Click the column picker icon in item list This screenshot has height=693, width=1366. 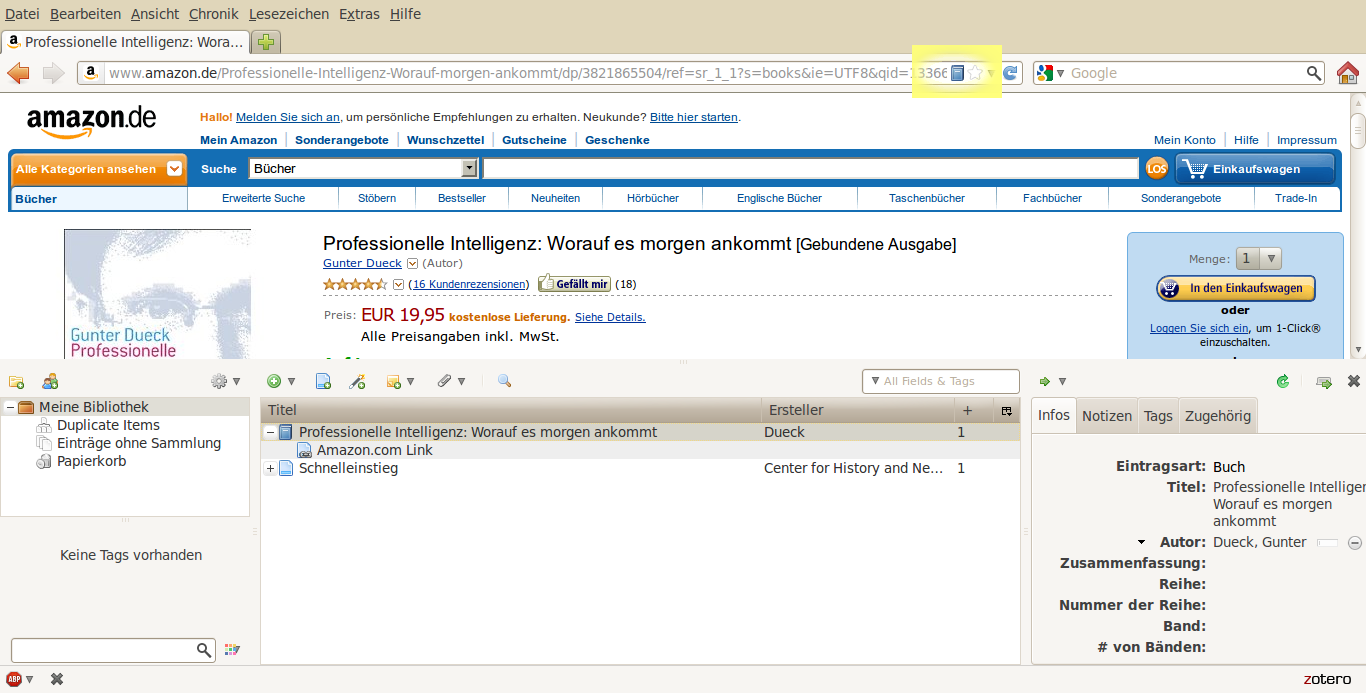point(1007,410)
